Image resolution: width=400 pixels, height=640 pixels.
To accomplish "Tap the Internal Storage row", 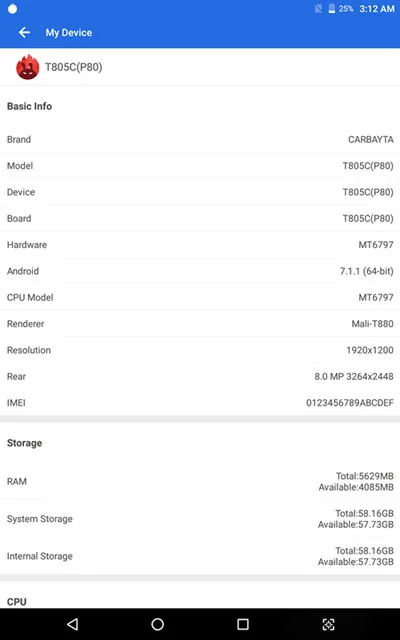I will tap(200, 556).
